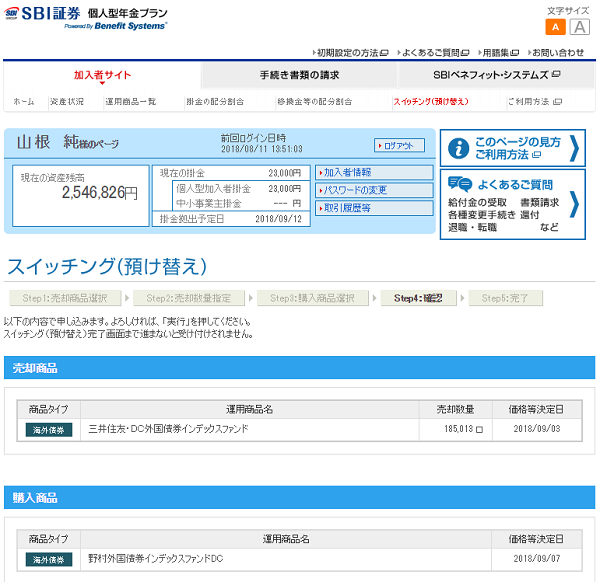Viewport: 600px width, 582px height.
Task: Click the SBI証券 logo
Action: point(42,13)
